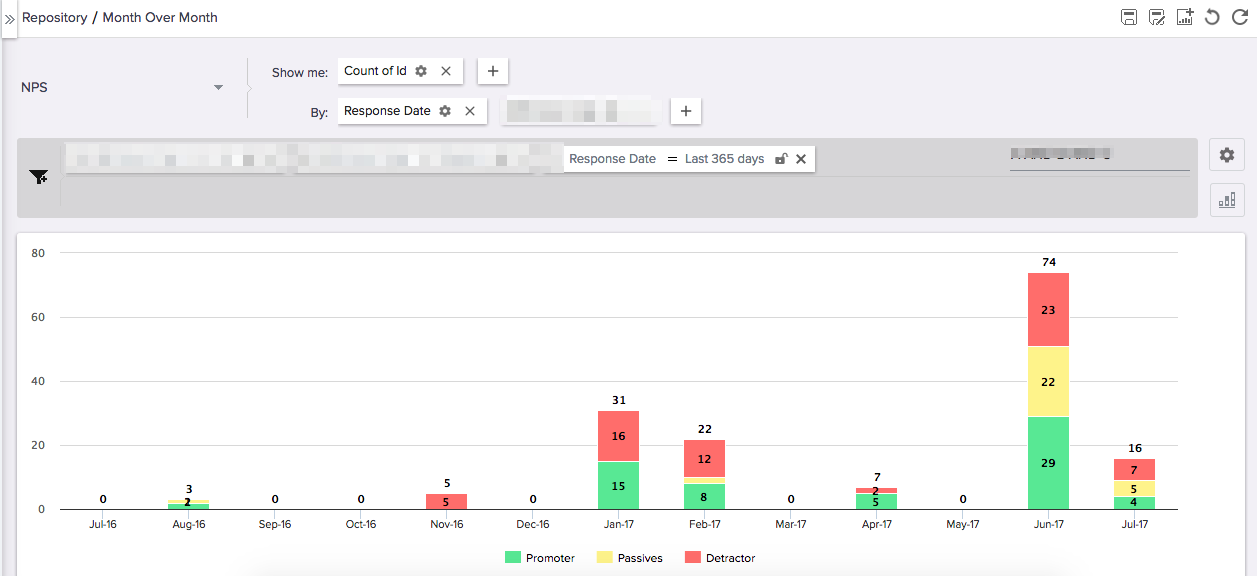Go to Repository breadcrumb

(55, 17)
